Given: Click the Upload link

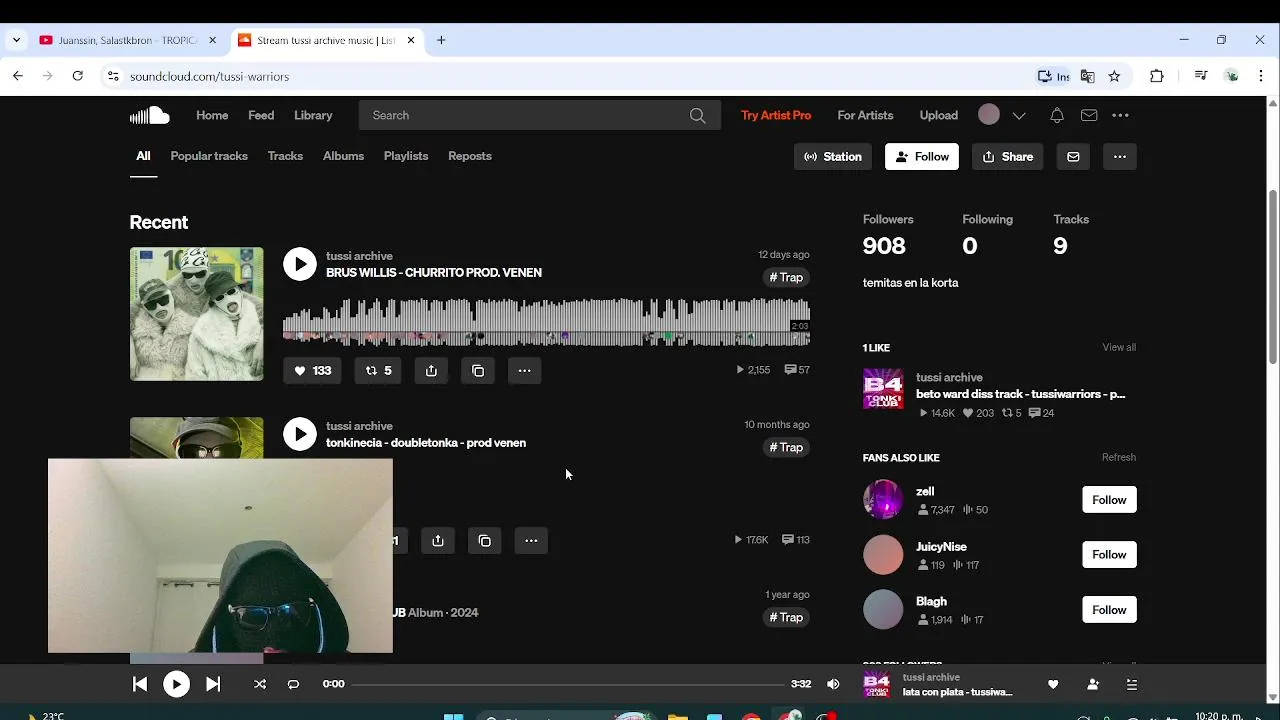Looking at the screenshot, I should [x=939, y=115].
